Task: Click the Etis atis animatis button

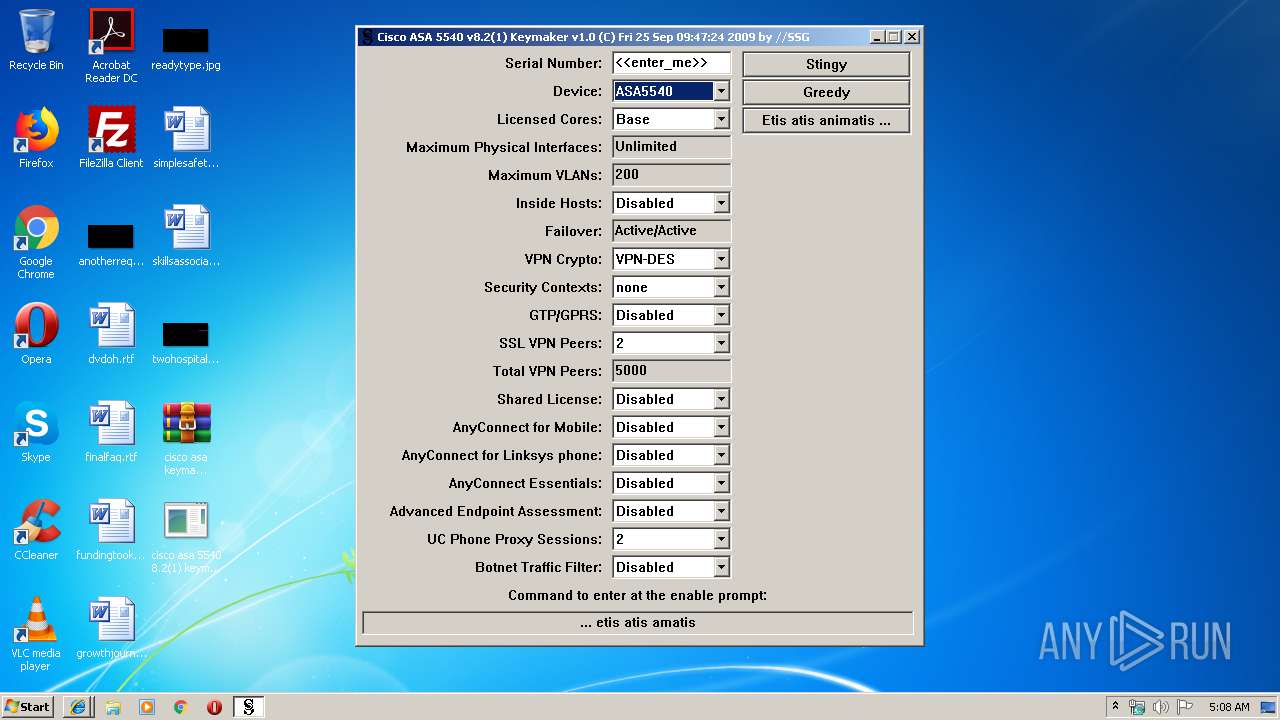Action: (826, 120)
